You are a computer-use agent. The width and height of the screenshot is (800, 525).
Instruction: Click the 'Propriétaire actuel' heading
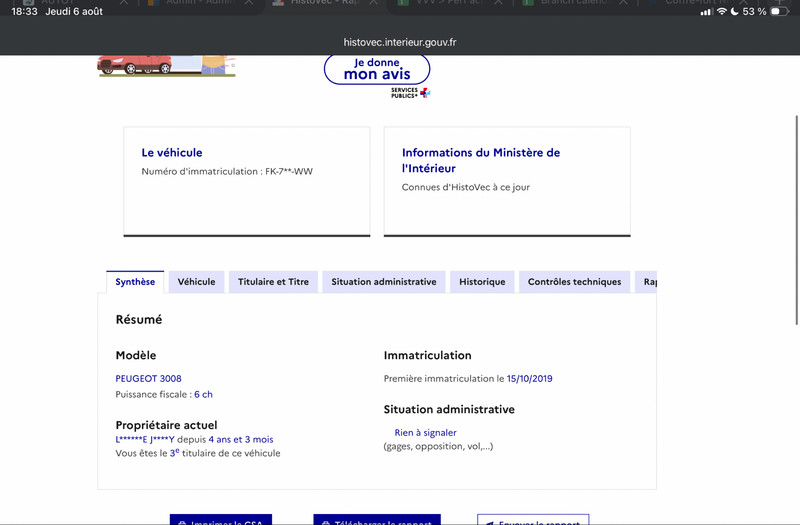click(166, 425)
